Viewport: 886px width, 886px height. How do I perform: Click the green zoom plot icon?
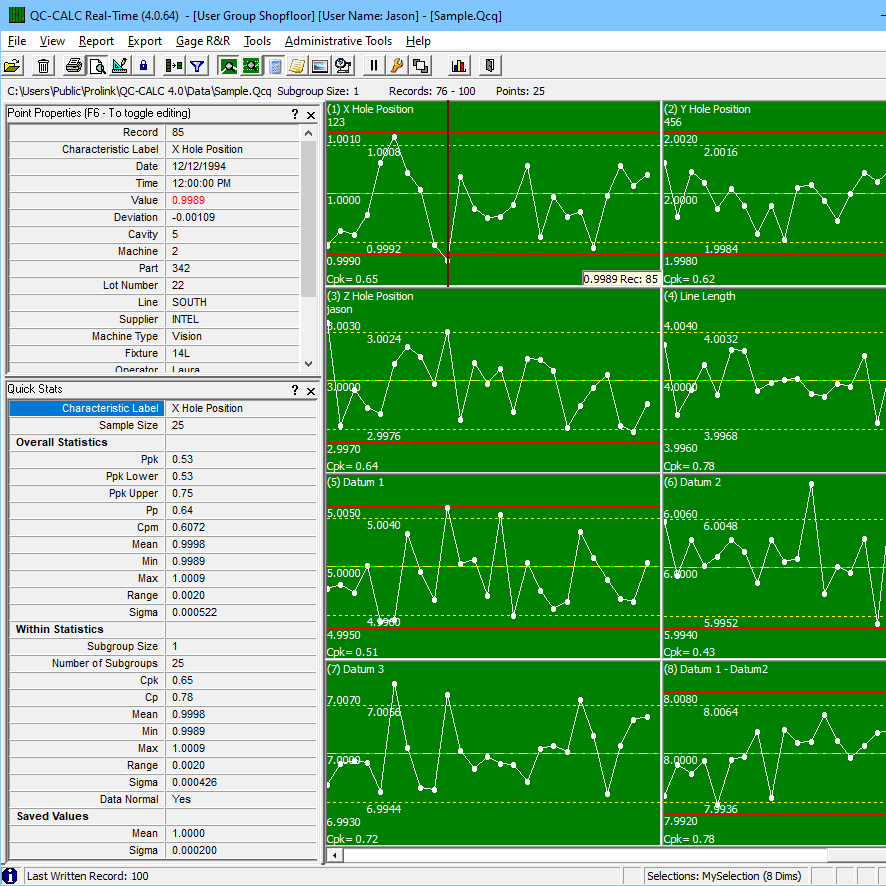click(x=228, y=66)
